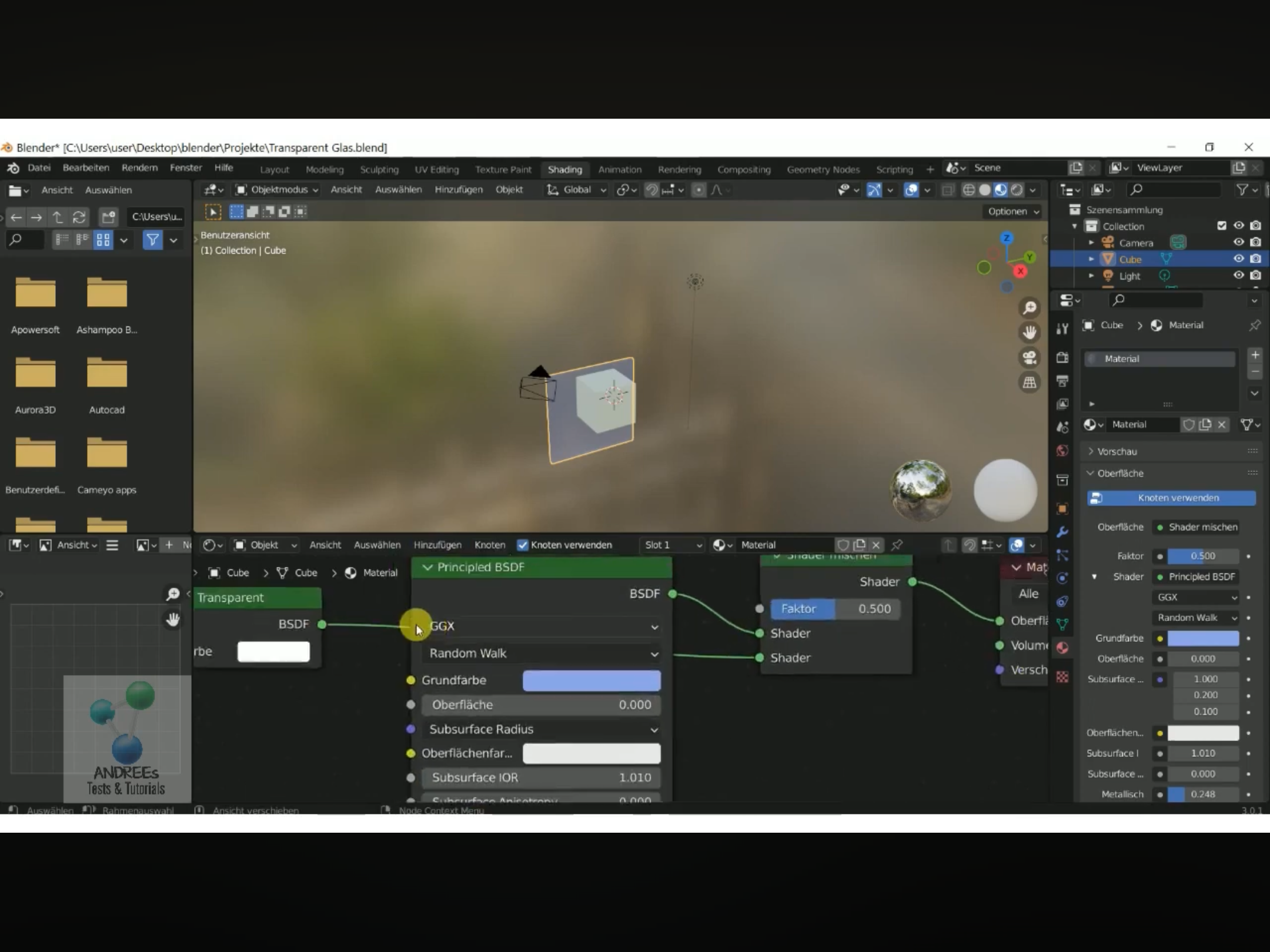This screenshot has height=952, width=1270.
Task: Open Global transform orientation dropdown
Action: pos(576,190)
